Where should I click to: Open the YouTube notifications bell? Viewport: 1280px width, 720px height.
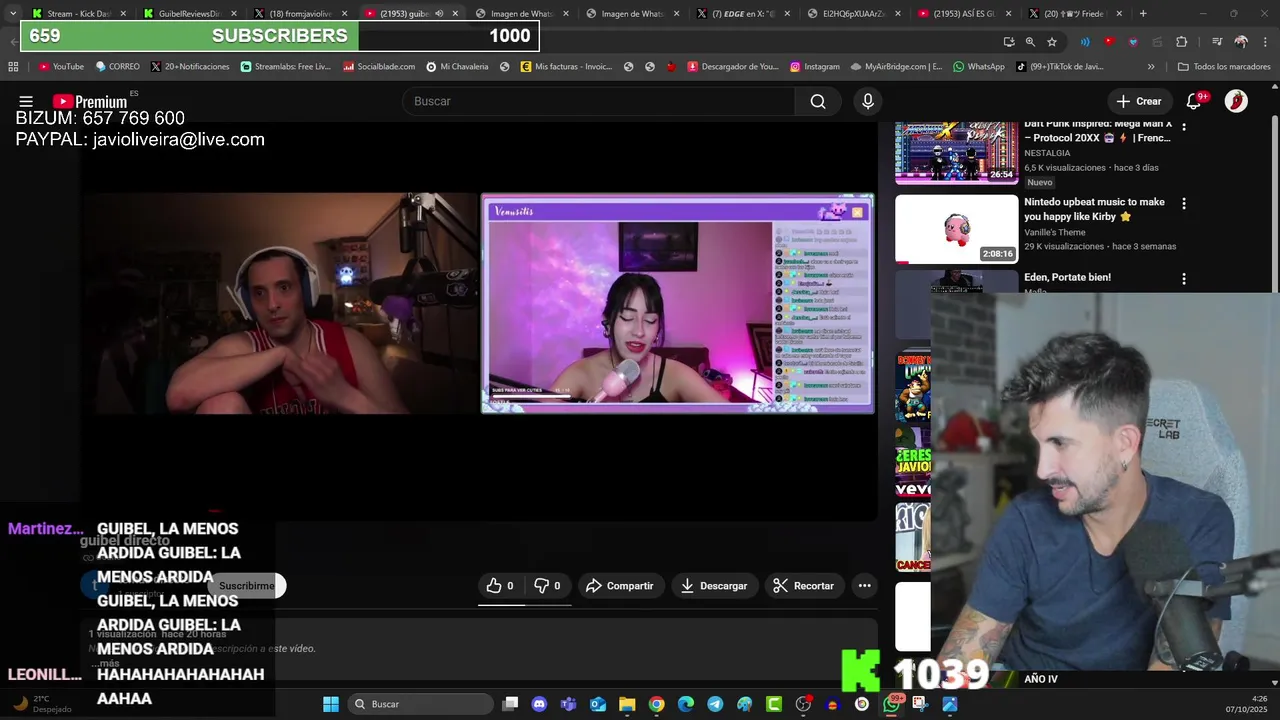[1194, 101]
